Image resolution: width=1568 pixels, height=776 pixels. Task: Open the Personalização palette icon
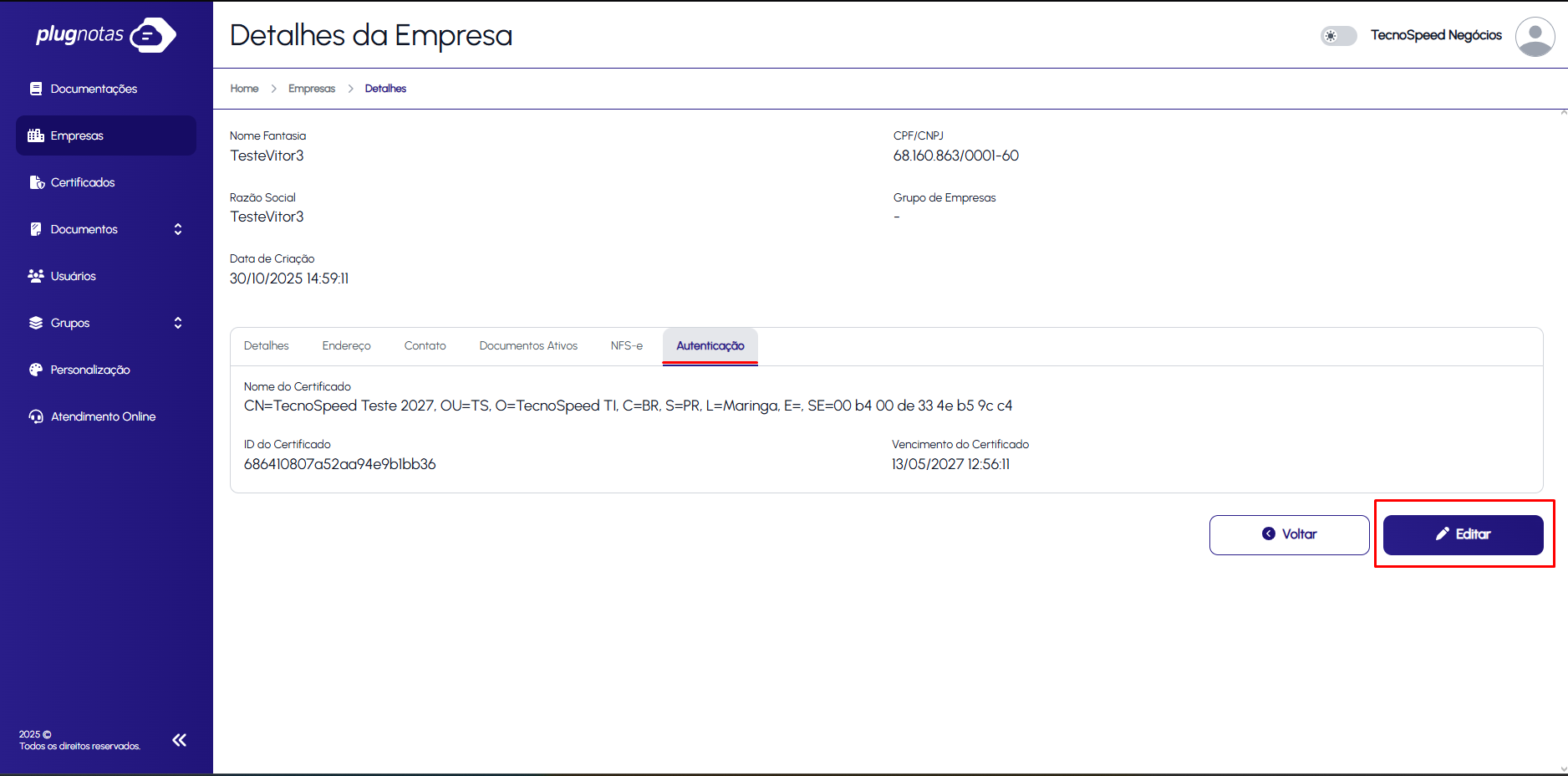[36, 370]
